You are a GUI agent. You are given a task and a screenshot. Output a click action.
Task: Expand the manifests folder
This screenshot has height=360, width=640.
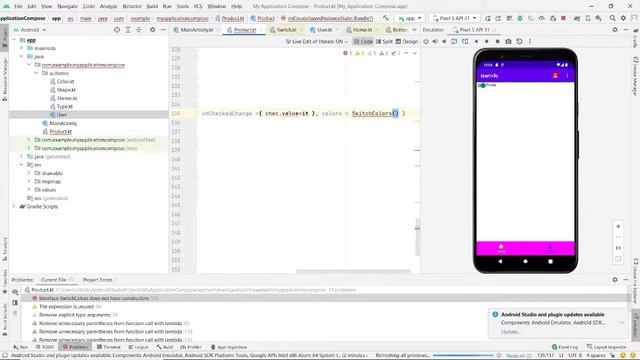(x=22, y=48)
